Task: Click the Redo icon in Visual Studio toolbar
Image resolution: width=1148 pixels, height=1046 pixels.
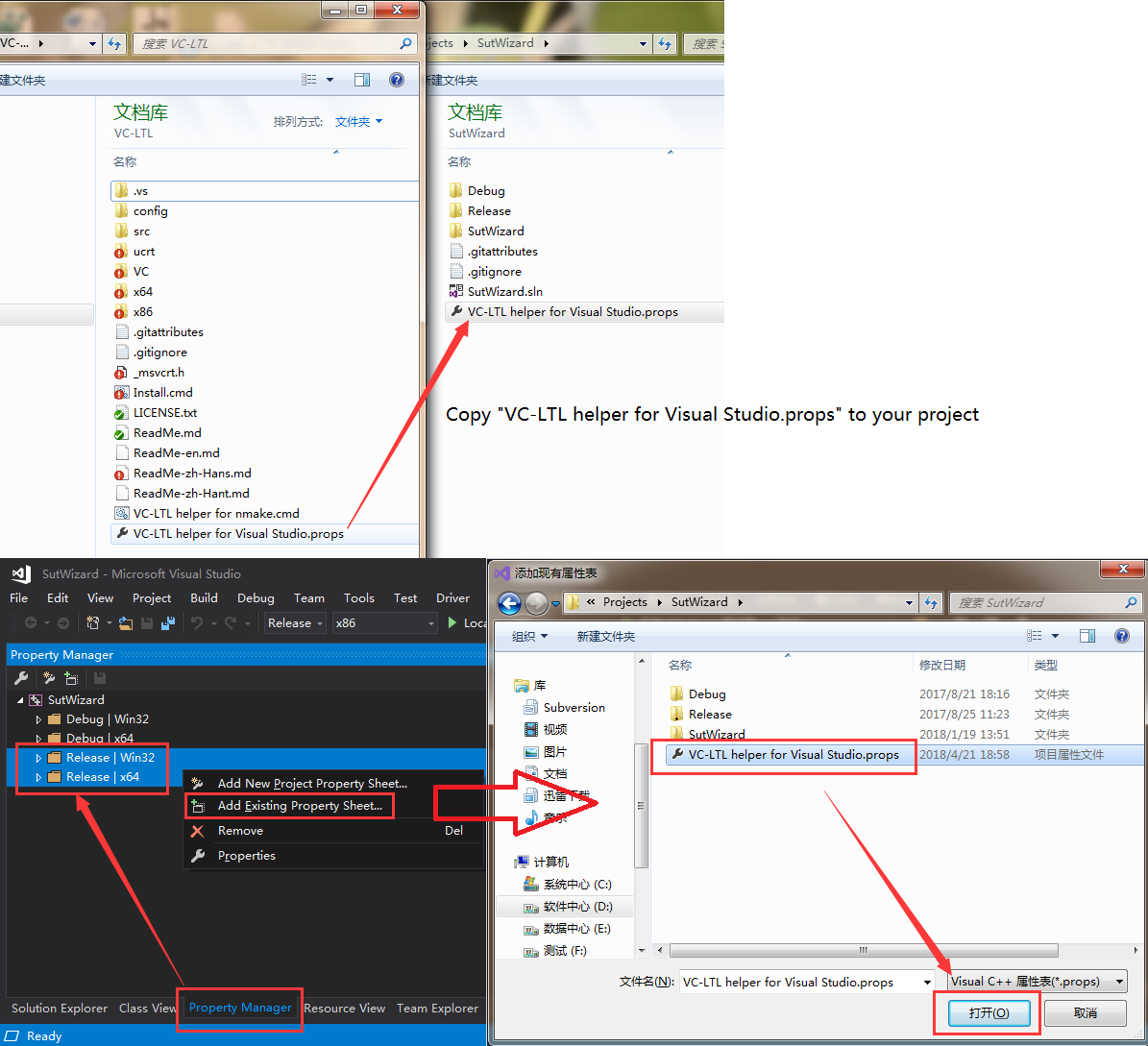Action: (x=231, y=623)
